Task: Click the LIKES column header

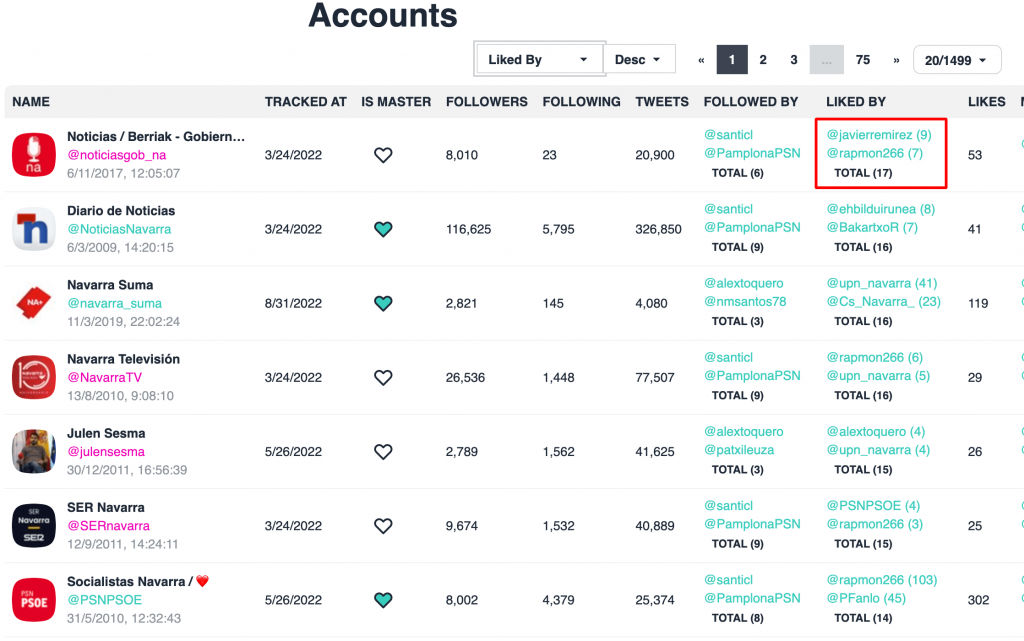Action: point(986,102)
